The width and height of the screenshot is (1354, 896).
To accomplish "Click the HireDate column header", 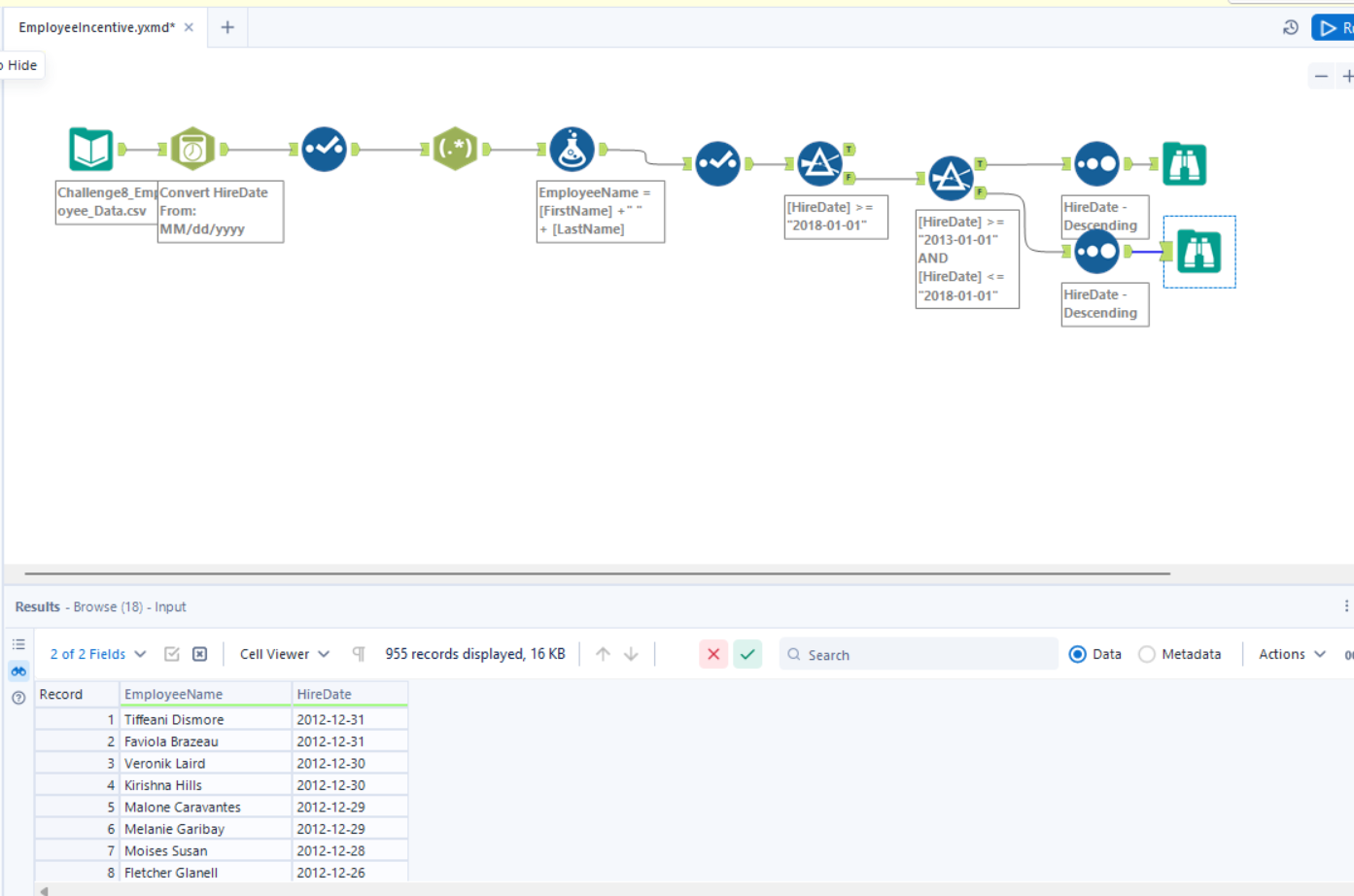I will [x=350, y=694].
